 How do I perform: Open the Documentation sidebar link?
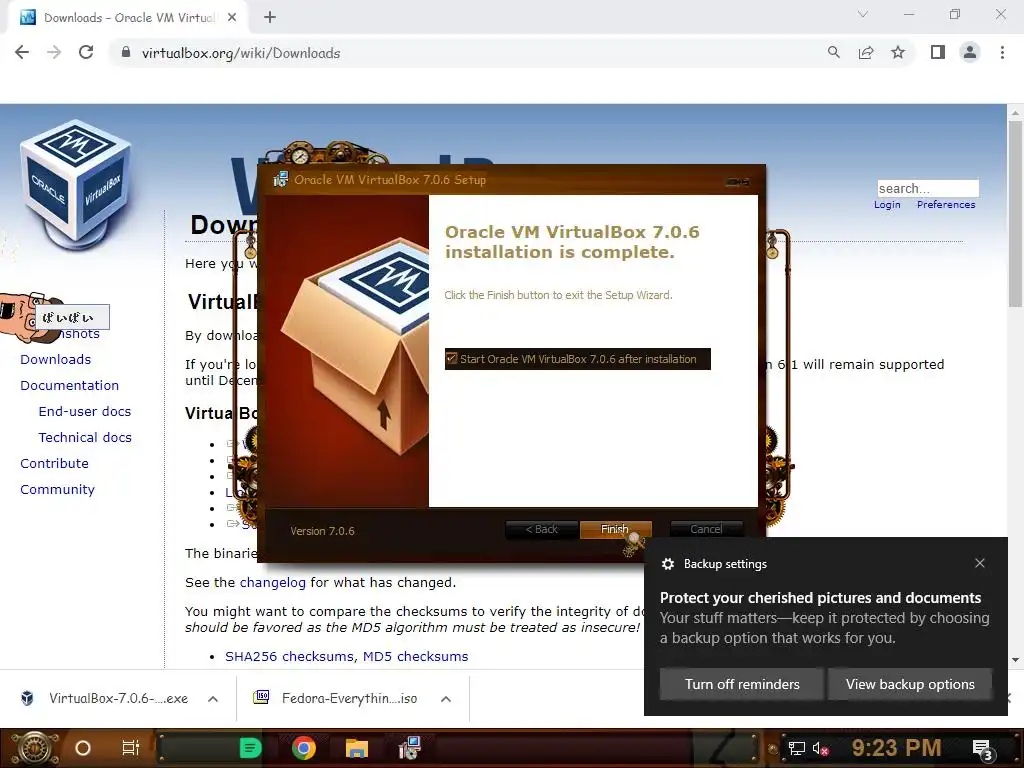pyautogui.click(x=69, y=385)
